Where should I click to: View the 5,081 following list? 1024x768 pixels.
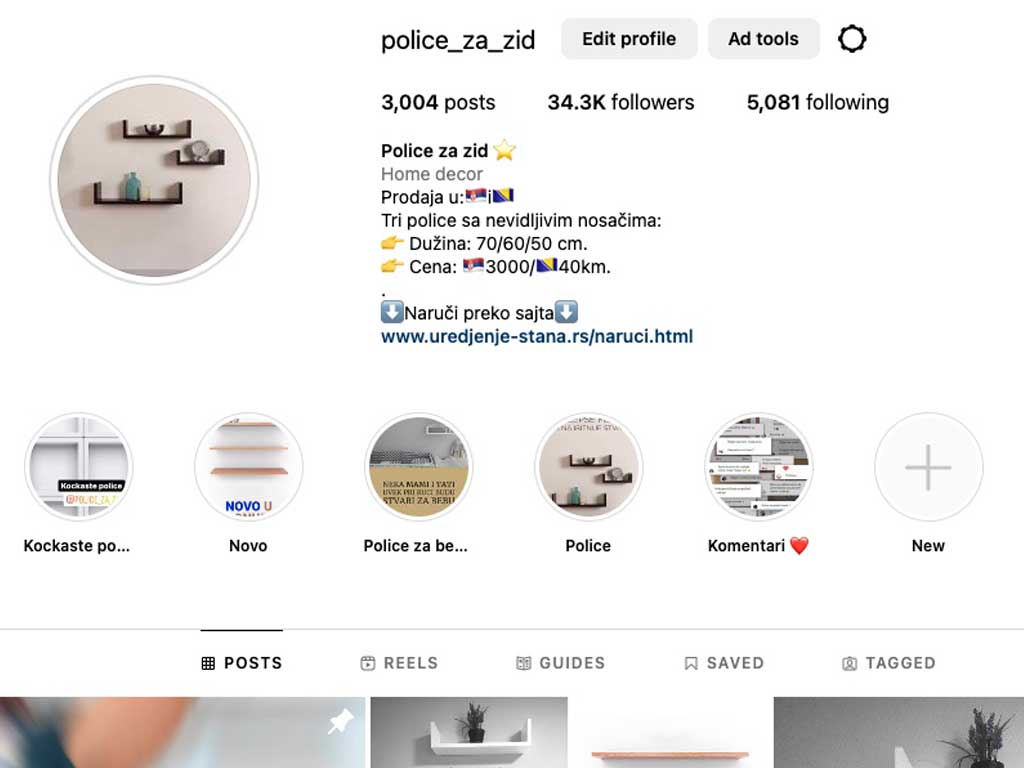click(818, 103)
